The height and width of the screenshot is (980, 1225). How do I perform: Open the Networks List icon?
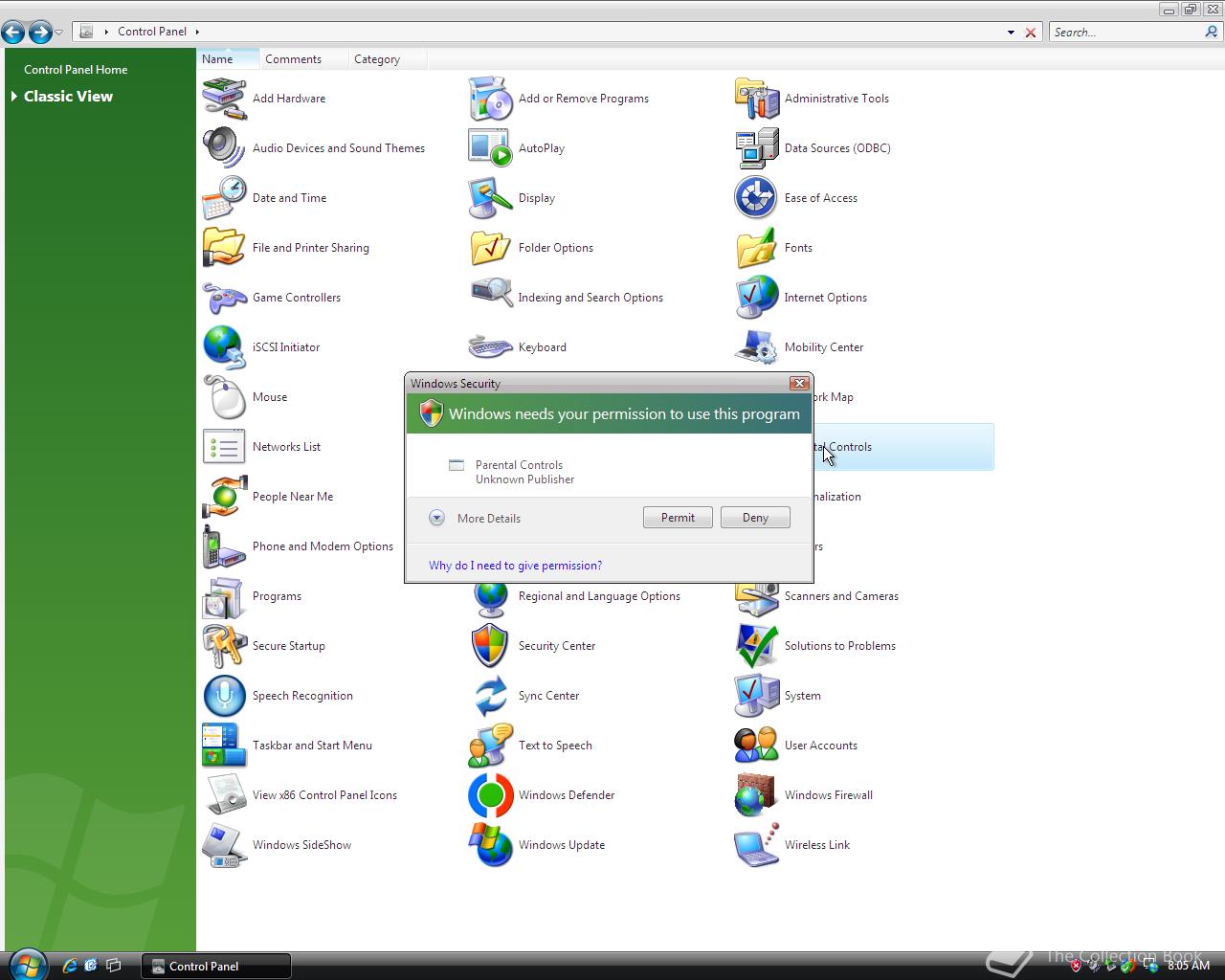click(x=225, y=447)
